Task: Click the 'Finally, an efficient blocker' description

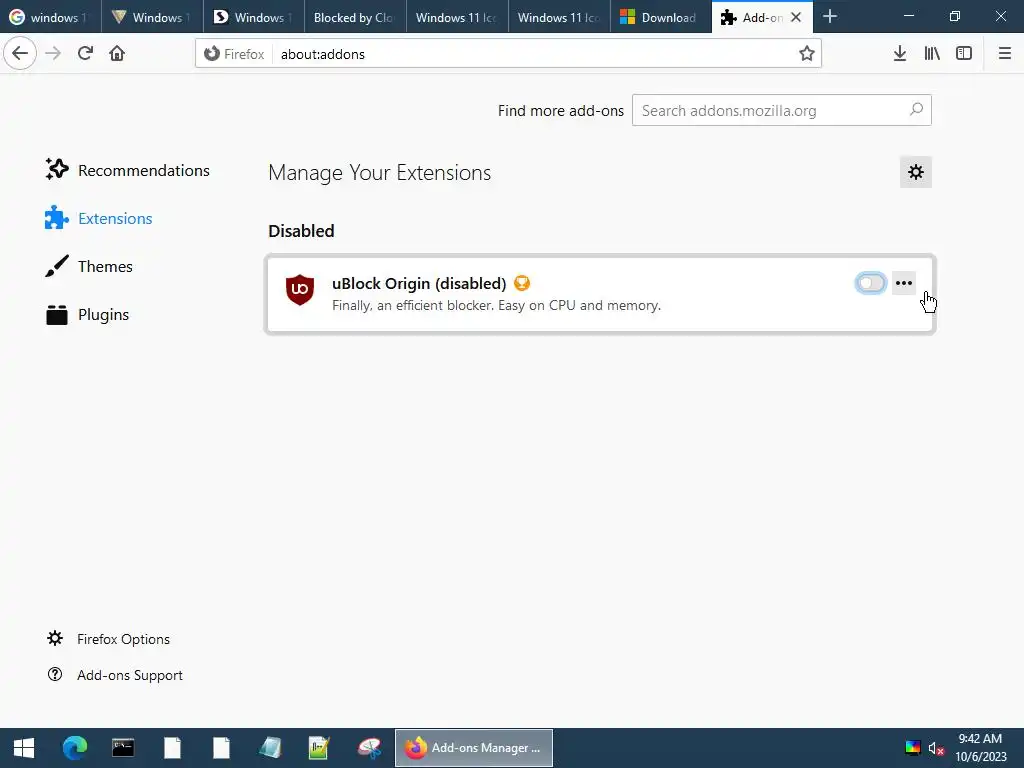Action: pyautogui.click(x=496, y=306)
